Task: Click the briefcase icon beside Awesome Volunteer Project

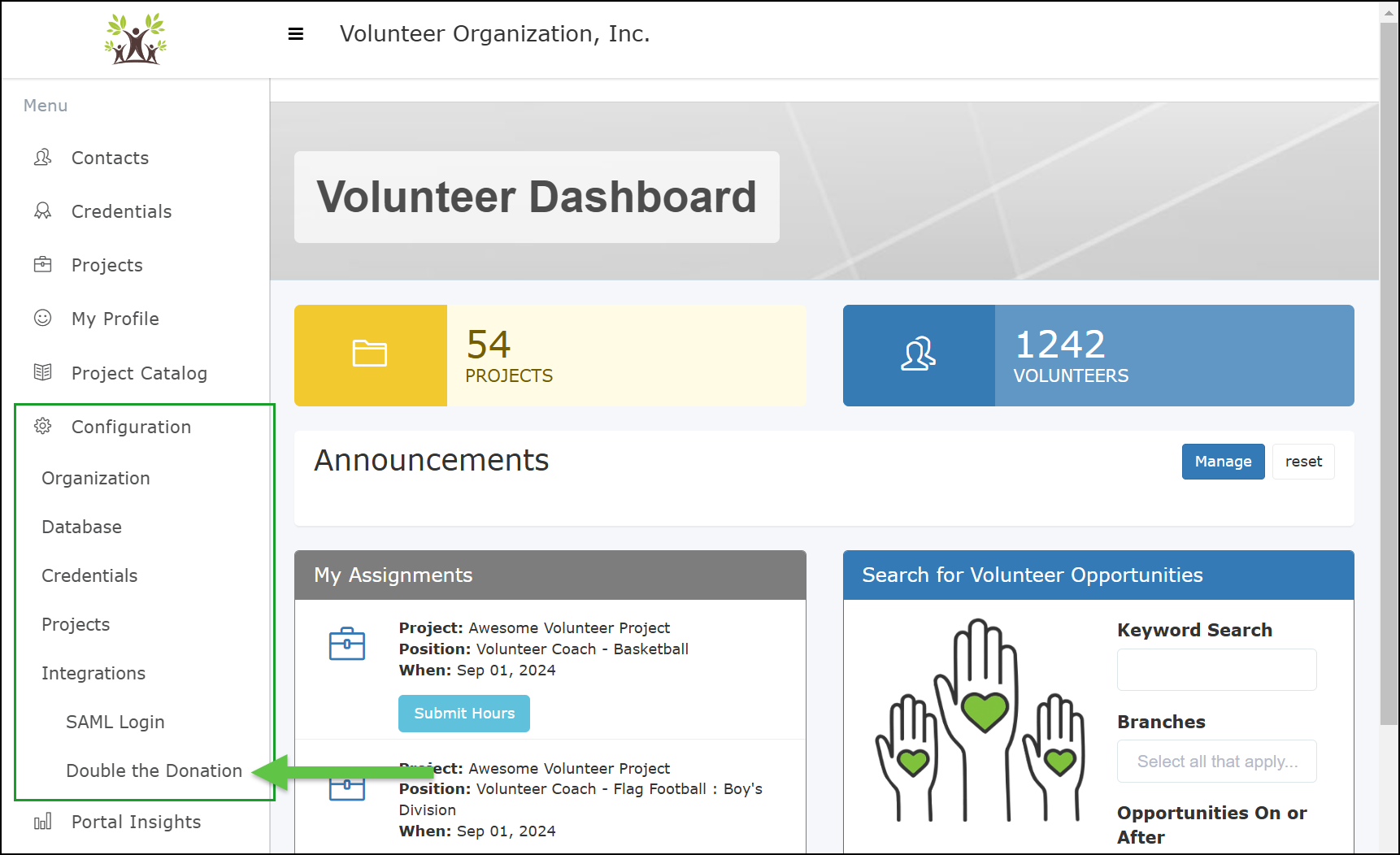Action: 348,644
